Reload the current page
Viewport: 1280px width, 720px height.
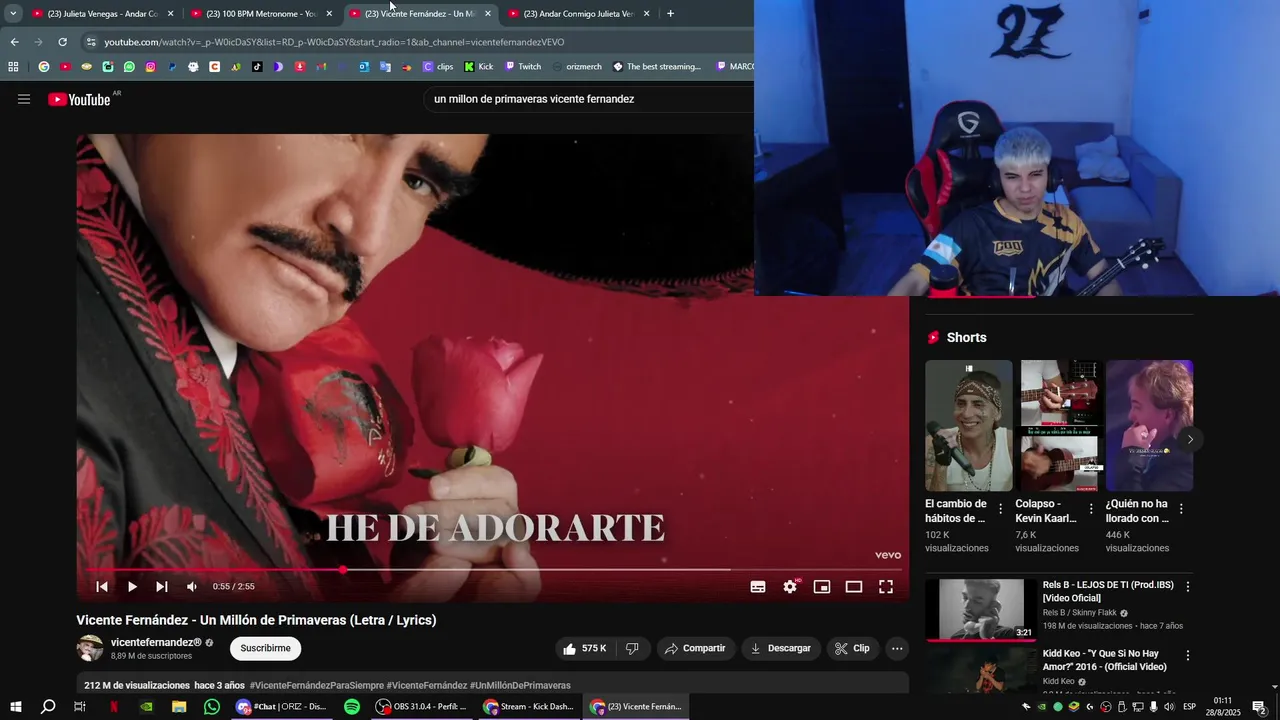(x=62, y=42)
